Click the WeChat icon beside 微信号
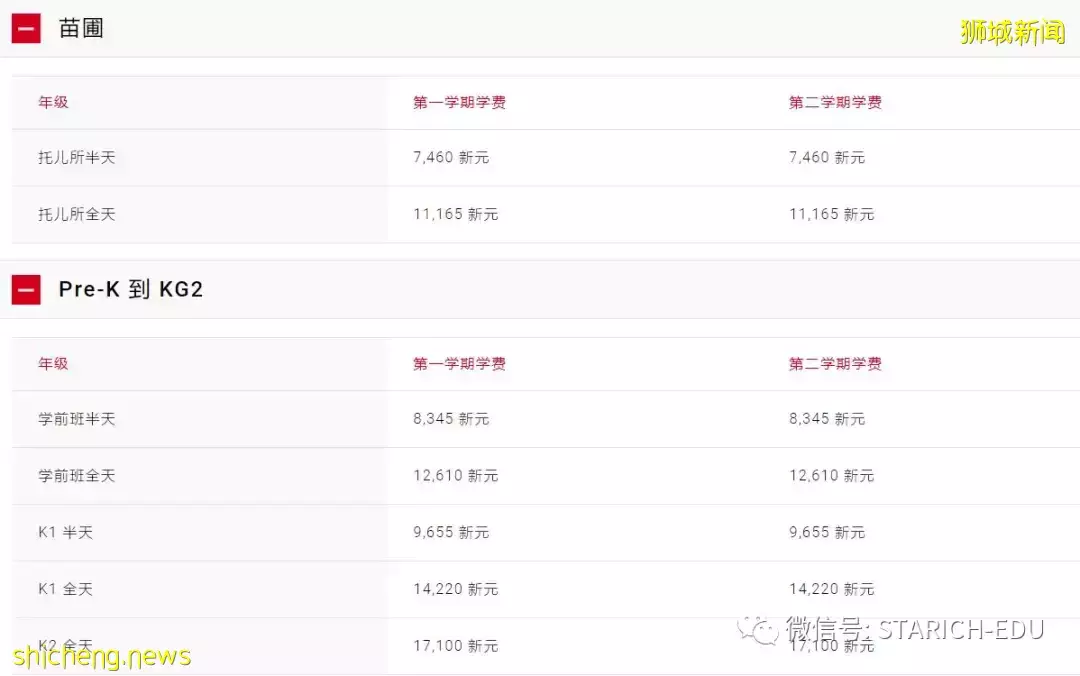 pyautogui.click(x=758, y=630)
